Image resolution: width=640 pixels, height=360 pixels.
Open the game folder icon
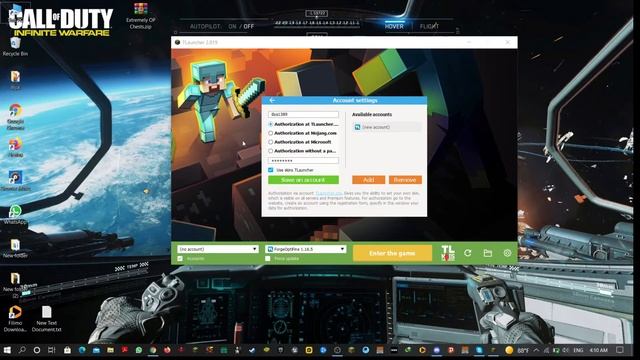(x=488, y=253)
